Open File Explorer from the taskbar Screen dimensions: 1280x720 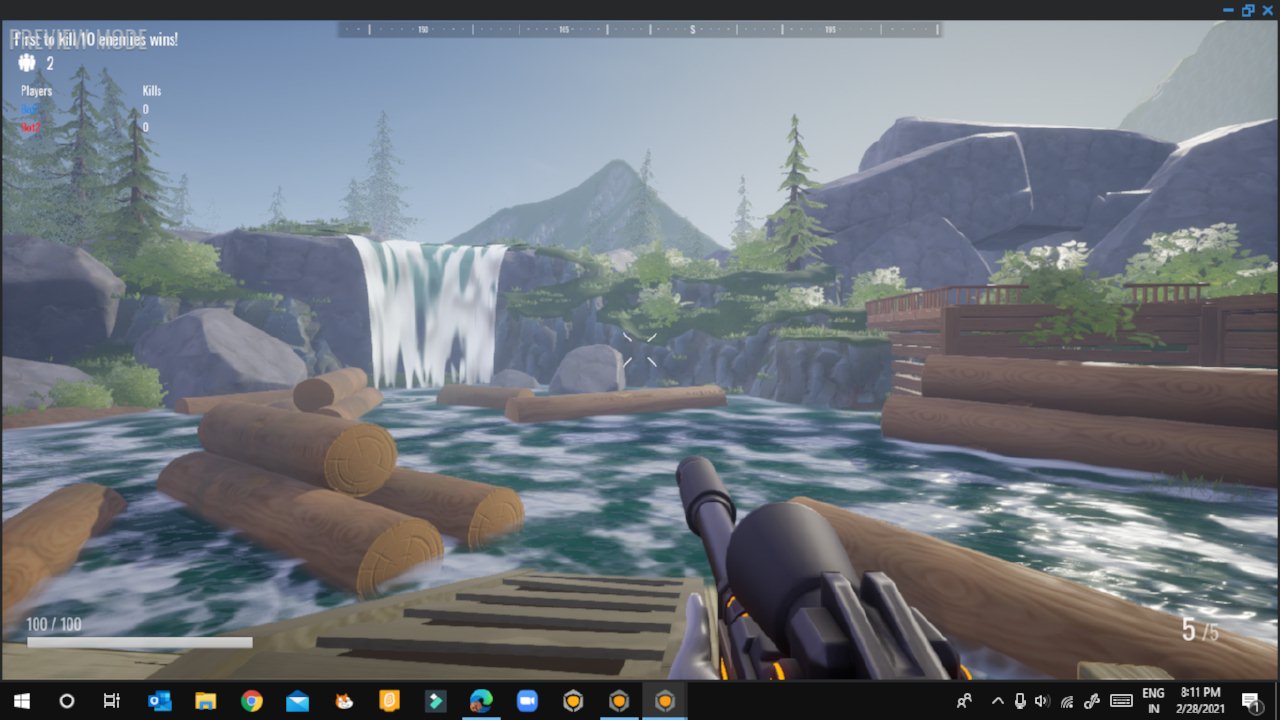click(207, 700)
